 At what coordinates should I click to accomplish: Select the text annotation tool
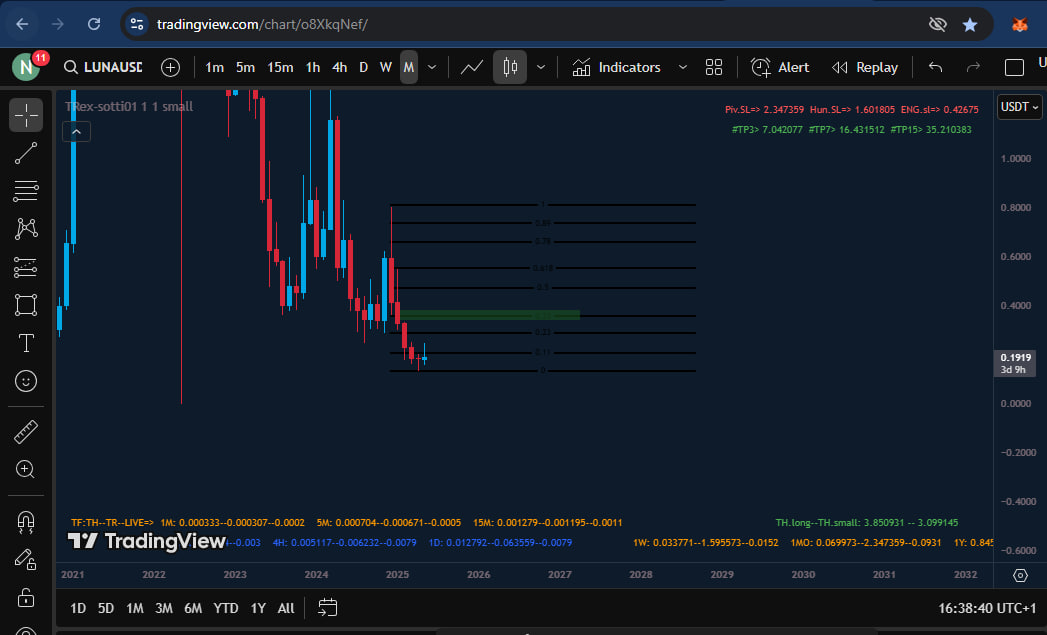tap(26, 343)
